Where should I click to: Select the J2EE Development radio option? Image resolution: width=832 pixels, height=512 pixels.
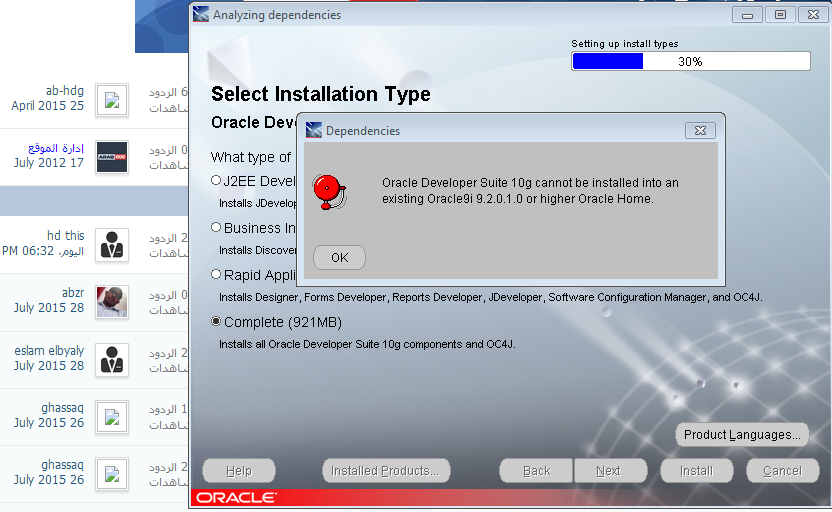tap(216, 180)
